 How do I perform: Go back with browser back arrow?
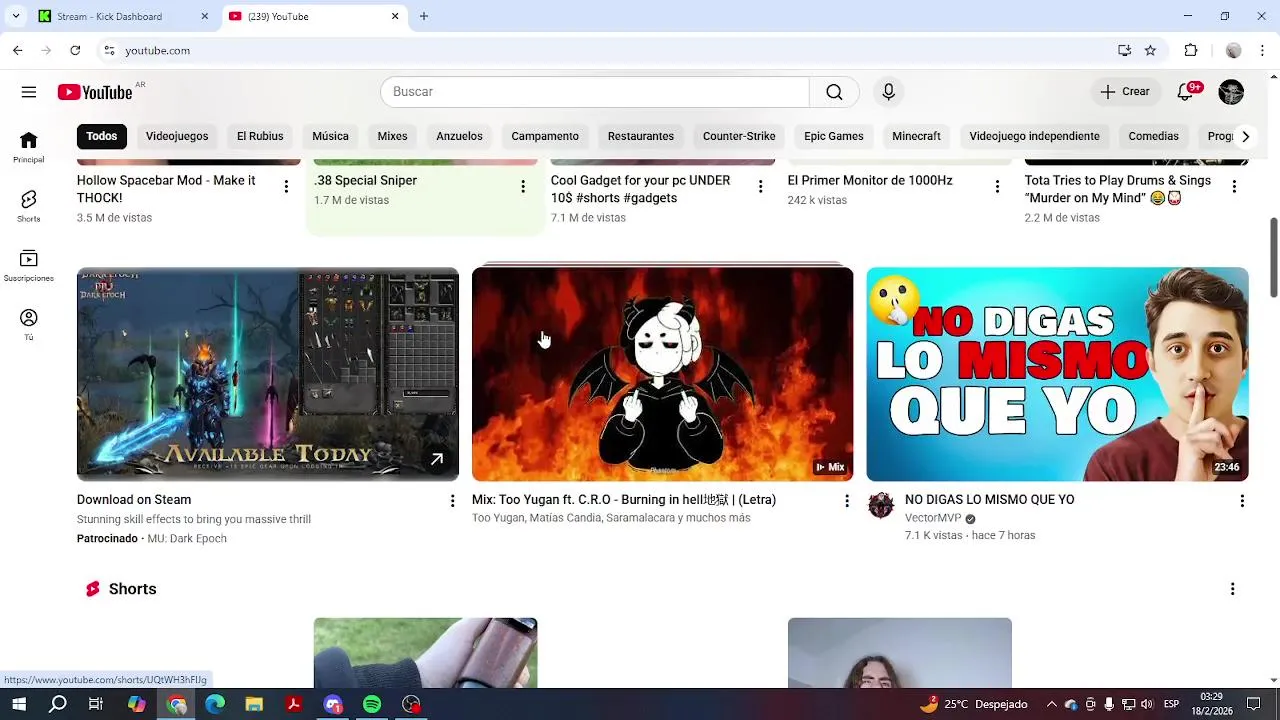(x=18, y=50)
